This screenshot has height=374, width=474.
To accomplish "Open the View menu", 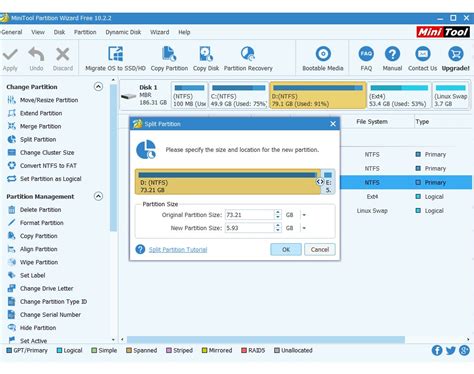I will 38,32.
